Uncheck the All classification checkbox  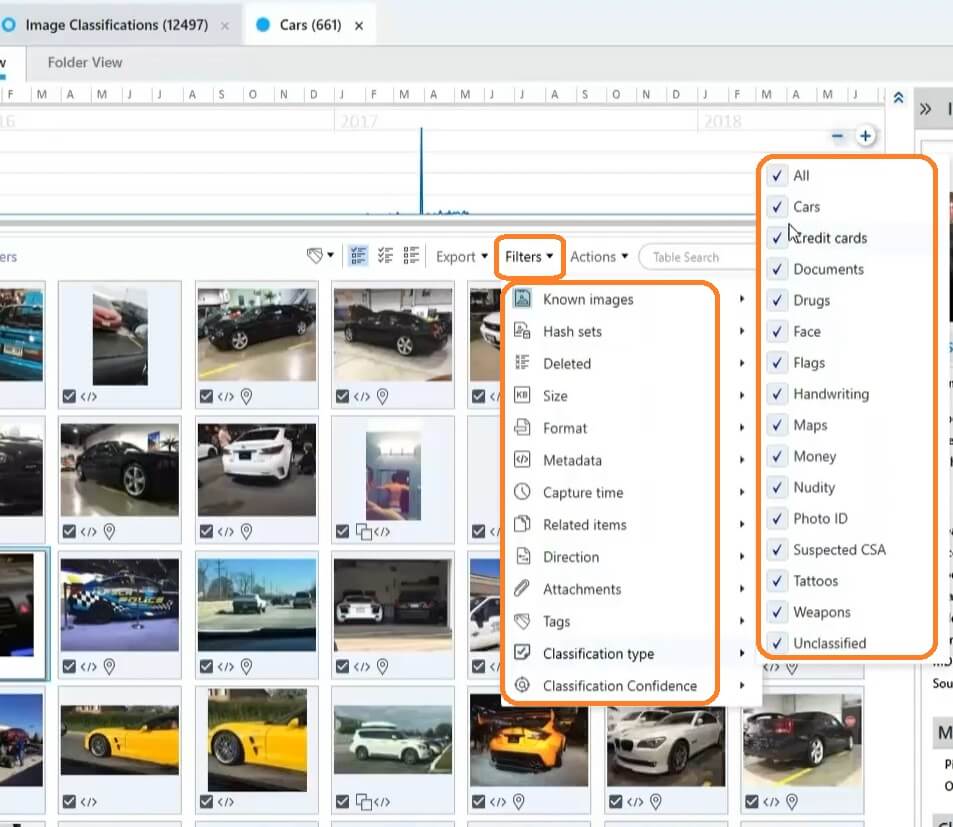click(x=777, y=176)
